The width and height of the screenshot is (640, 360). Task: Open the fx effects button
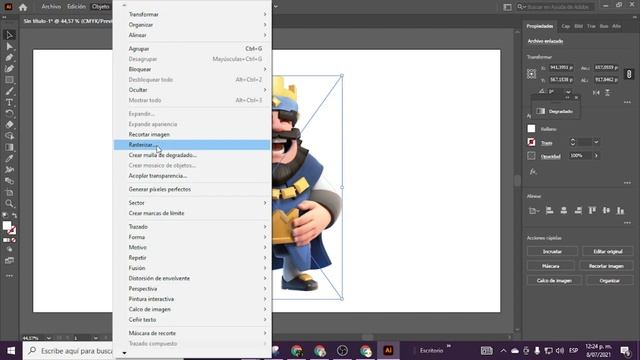coord(533,172)
